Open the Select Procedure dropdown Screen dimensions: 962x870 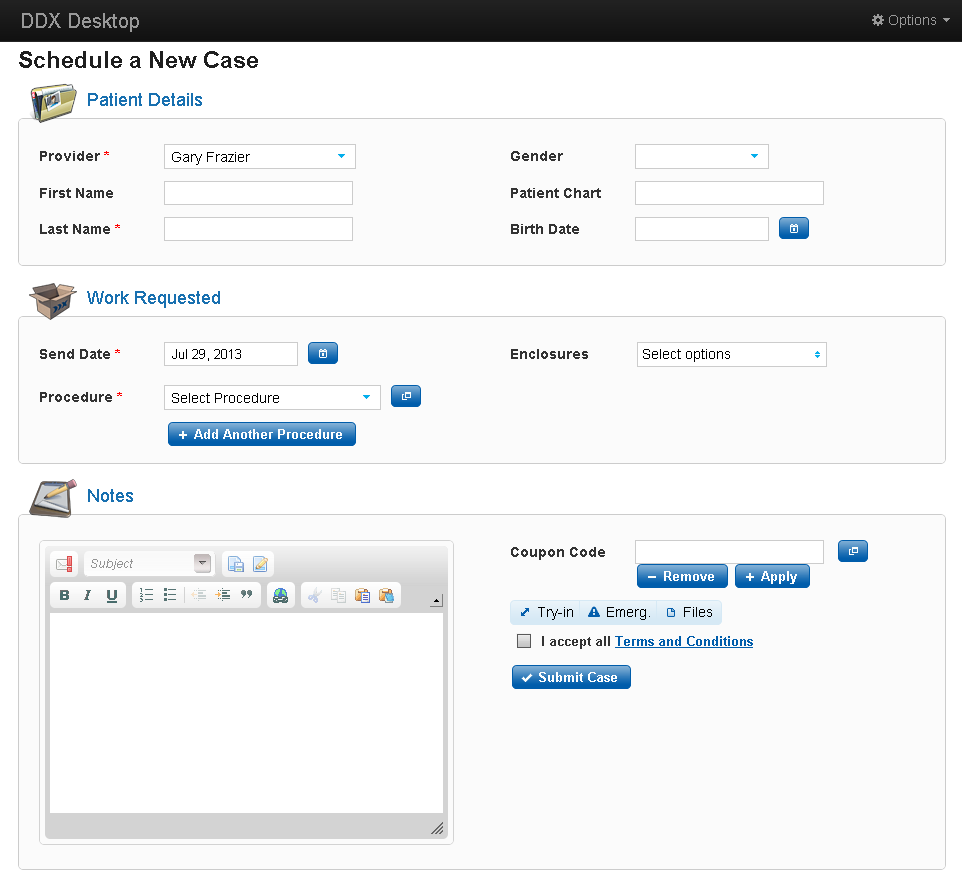click(x=272, y=398)
